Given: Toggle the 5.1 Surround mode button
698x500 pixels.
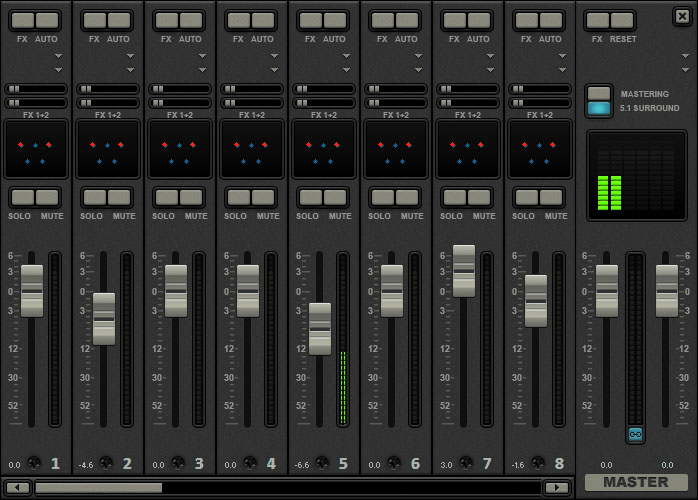Looking at the screenshot, I should click(599, 108).
